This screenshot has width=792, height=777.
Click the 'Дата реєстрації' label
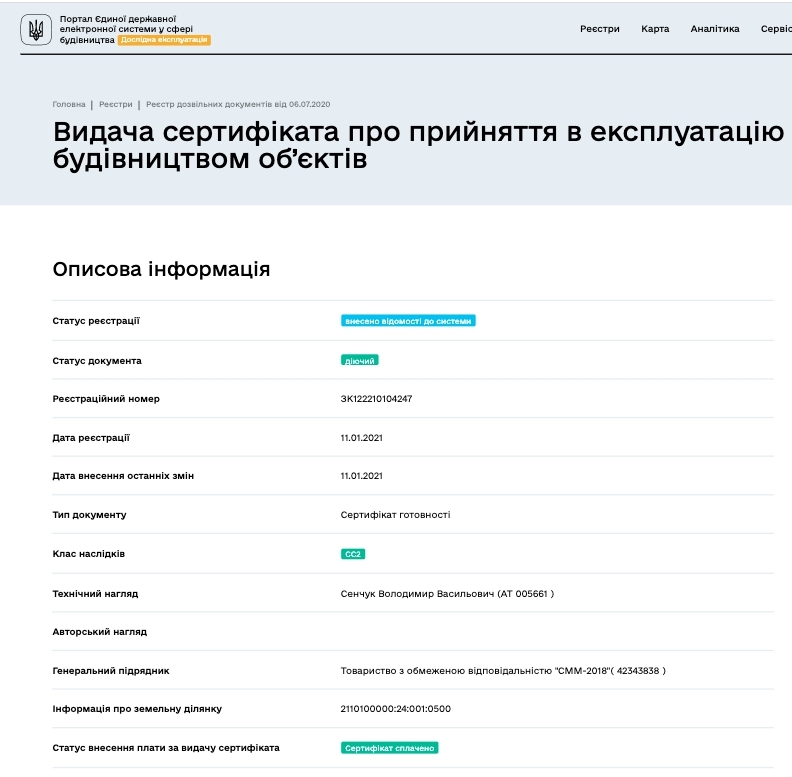(91, 438)
